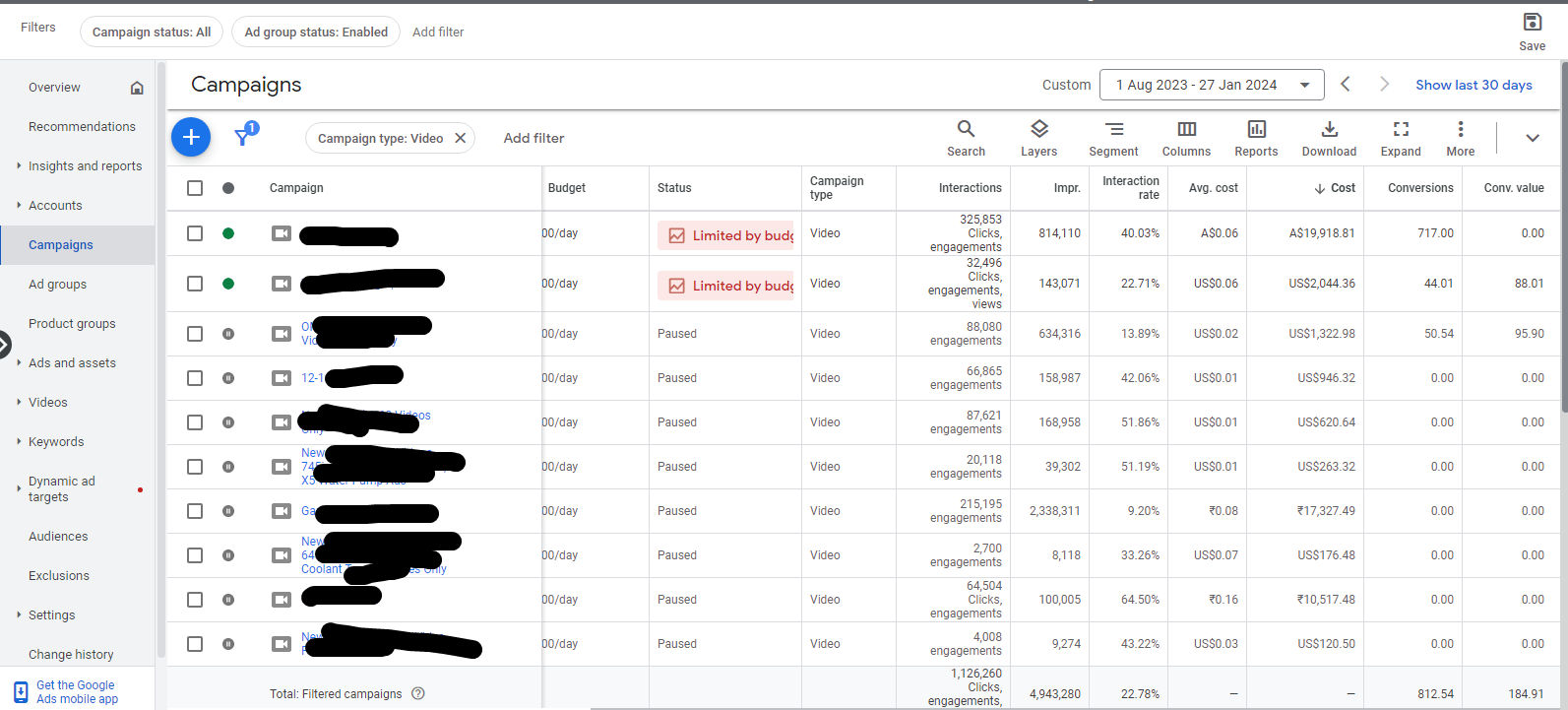Remove the Campaign type: Video filter
This screenshot has width=1568, height=710.
460,138
